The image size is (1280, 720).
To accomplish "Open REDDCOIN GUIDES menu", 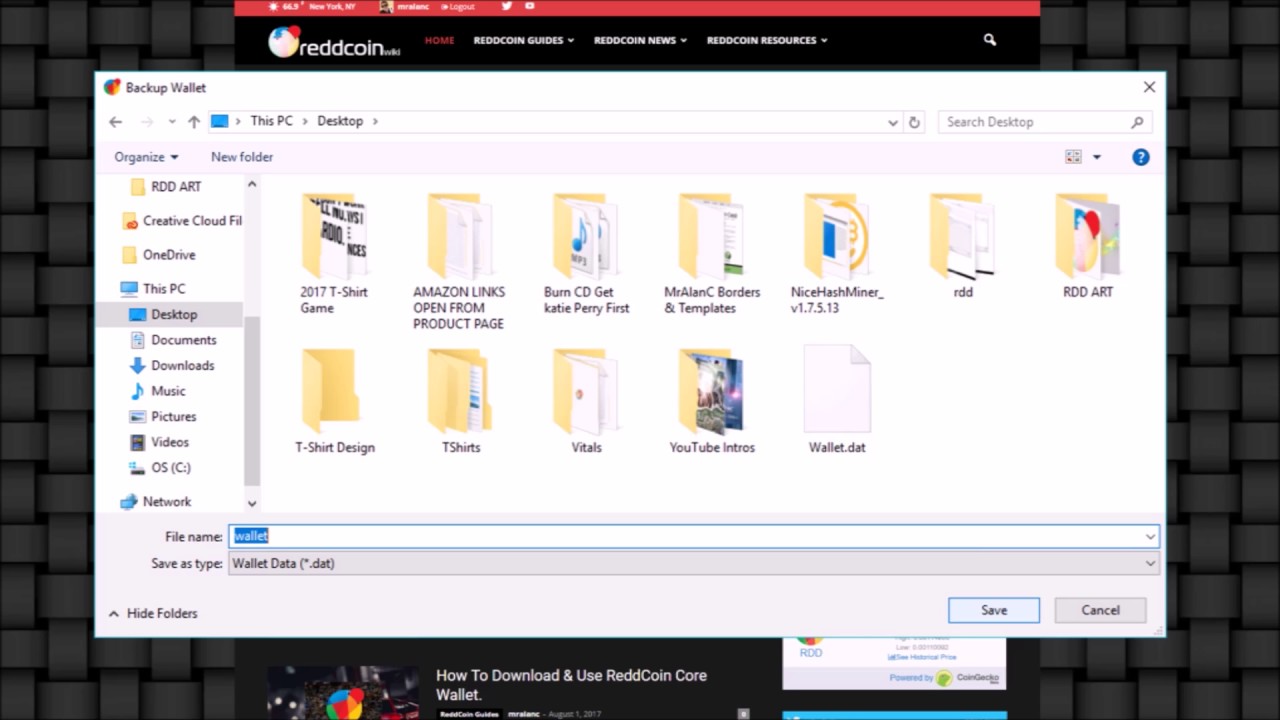I will pos(524,40).
